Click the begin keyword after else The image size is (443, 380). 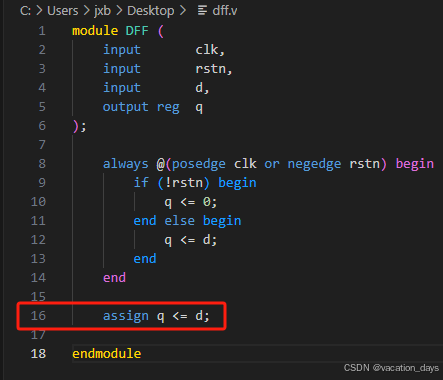click(222, 221)
